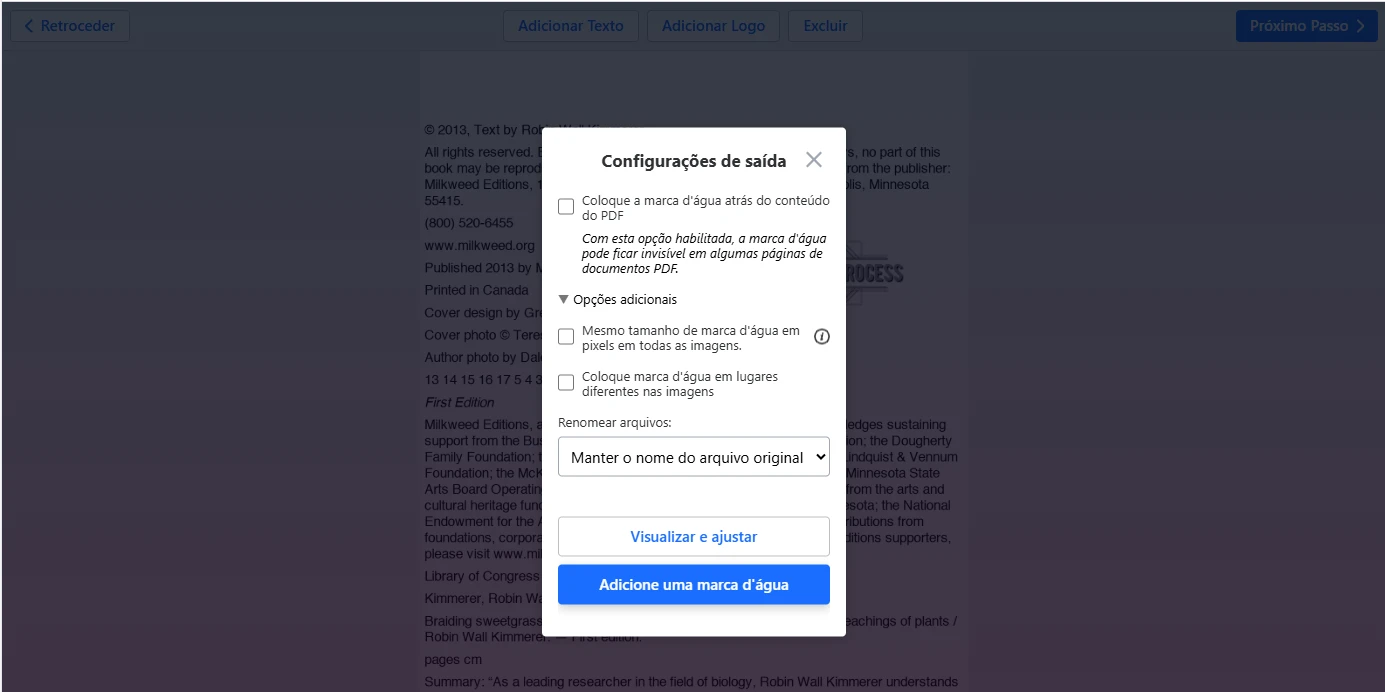This screenshot has height=692, width=1385.
Task: Click Excluir in the toolbar
Action: (x=825, y=26)
